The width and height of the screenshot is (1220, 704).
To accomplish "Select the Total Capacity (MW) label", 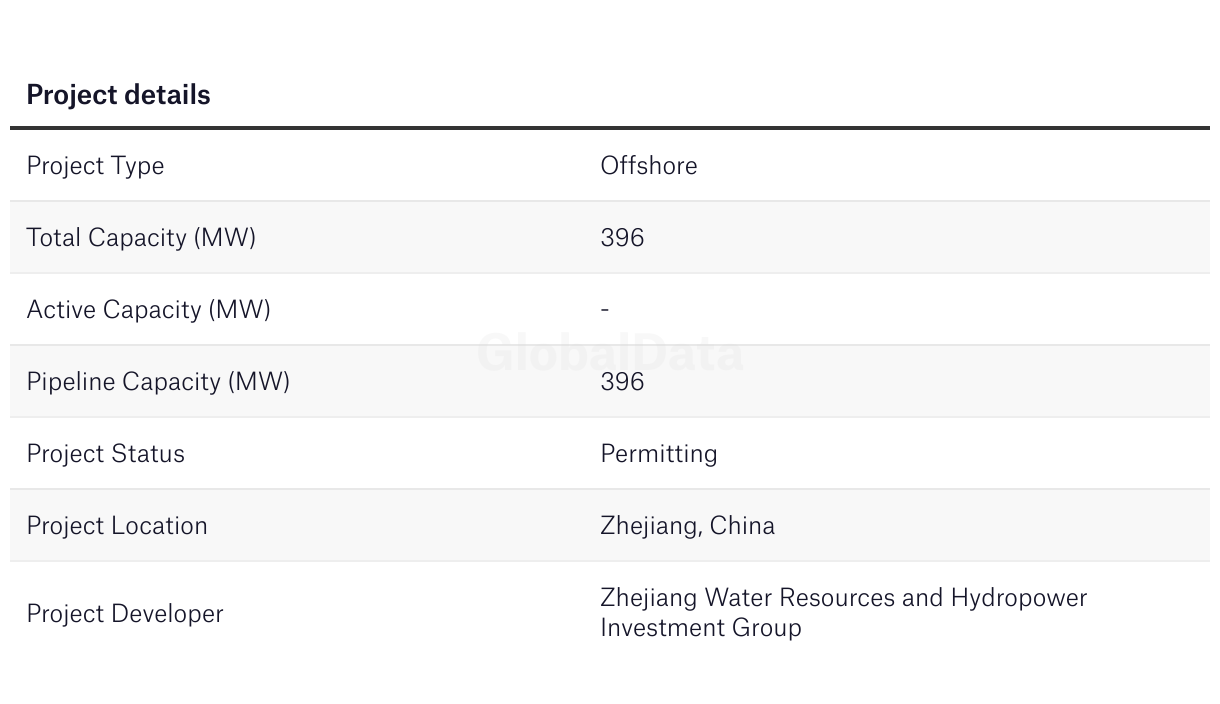I will pyautogui.click(x=141, y=237).
